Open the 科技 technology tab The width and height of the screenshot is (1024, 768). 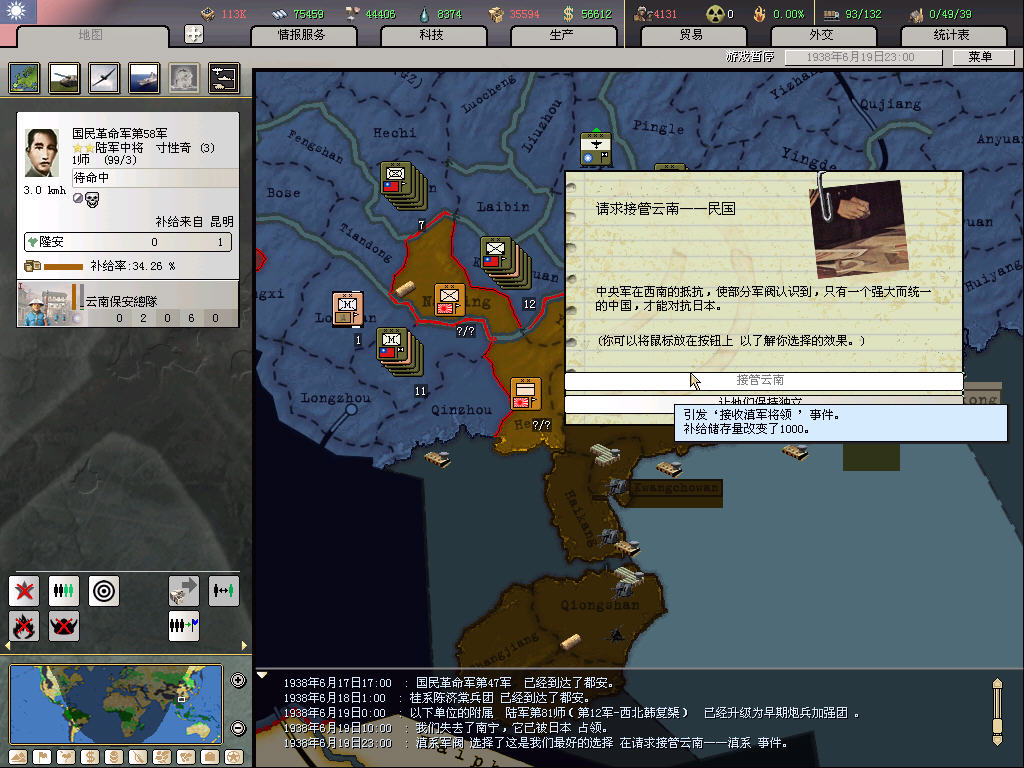click(431, 35)
